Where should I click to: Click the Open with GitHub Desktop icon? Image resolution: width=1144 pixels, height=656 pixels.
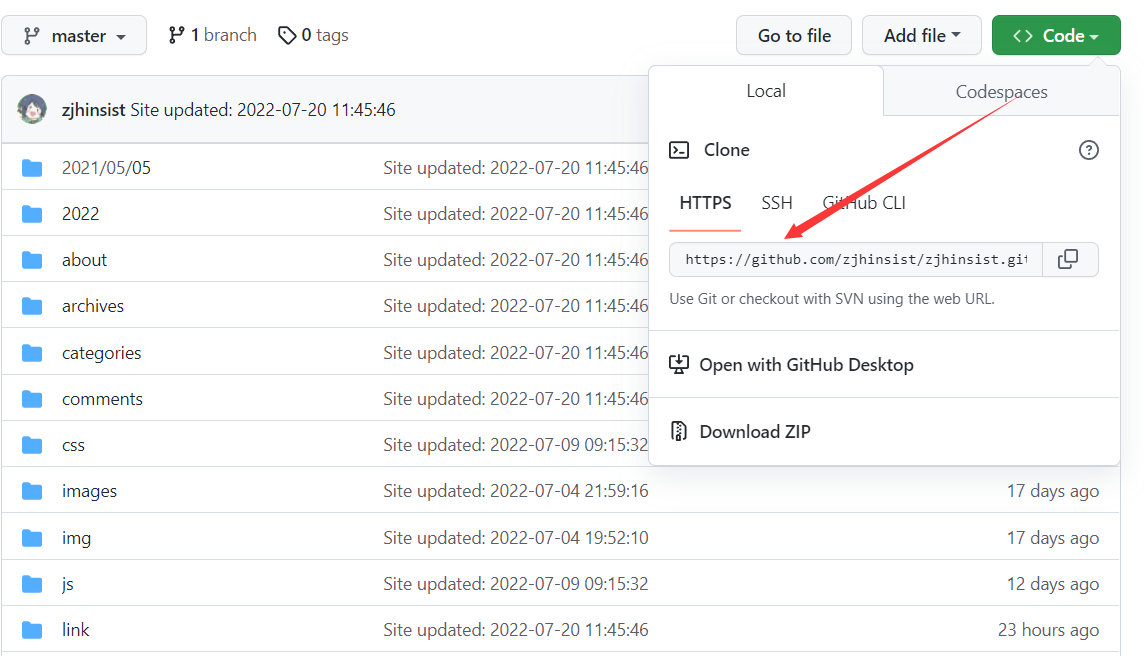679,365
